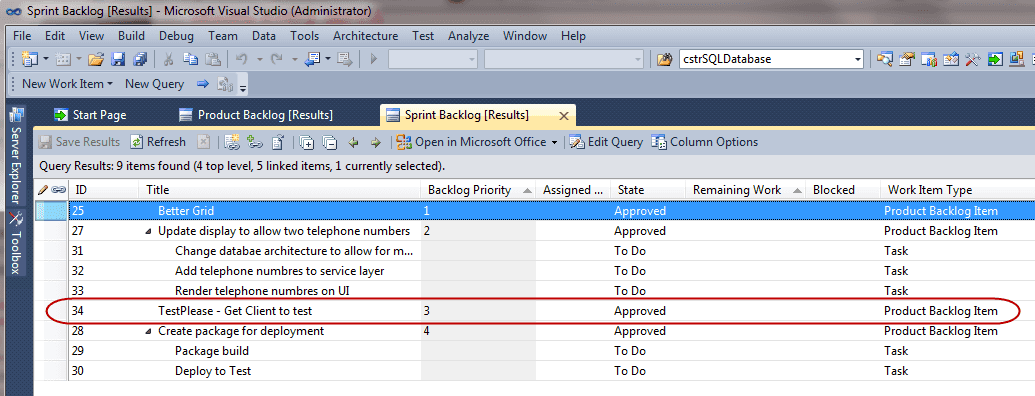Click the Add new linked work item icon
Image resolution: width=1035 pixels, height=396 pixels.
(x=232, y=142)
